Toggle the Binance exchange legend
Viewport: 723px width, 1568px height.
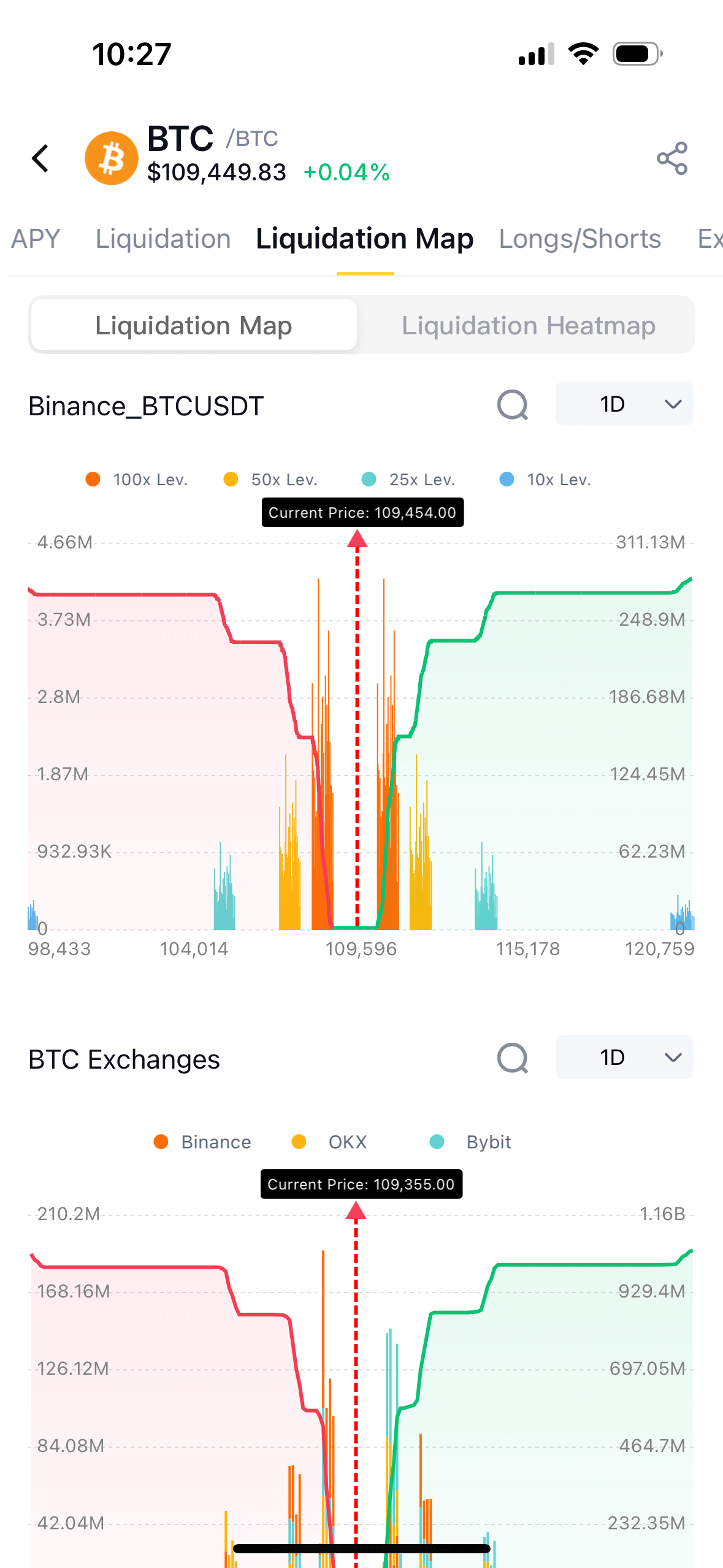(x=202, y=1142)
